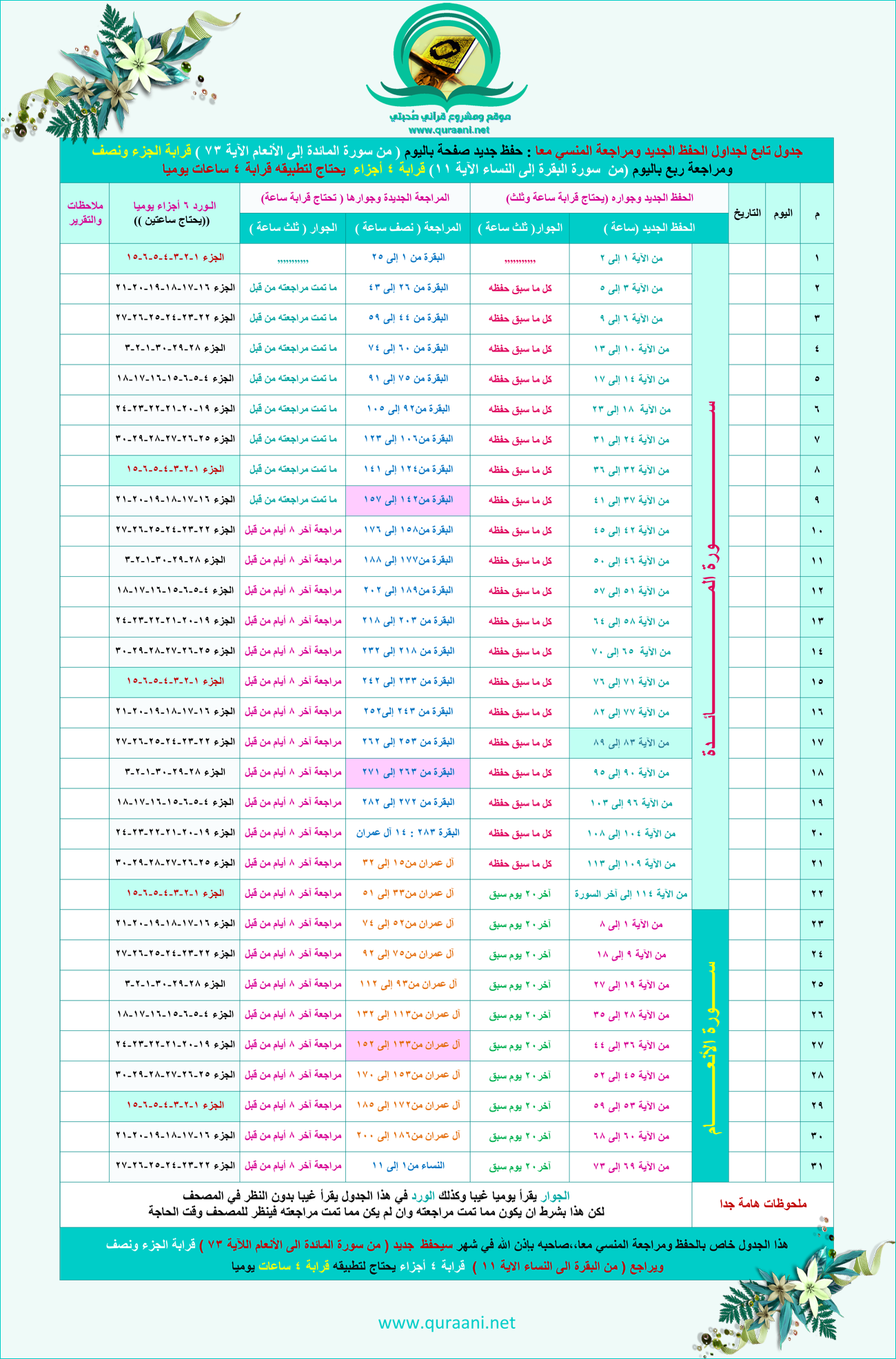Click 'من الآية ٦٠ إلى ٦٨'
The image size is (896, 1359).
(631, 1136)
